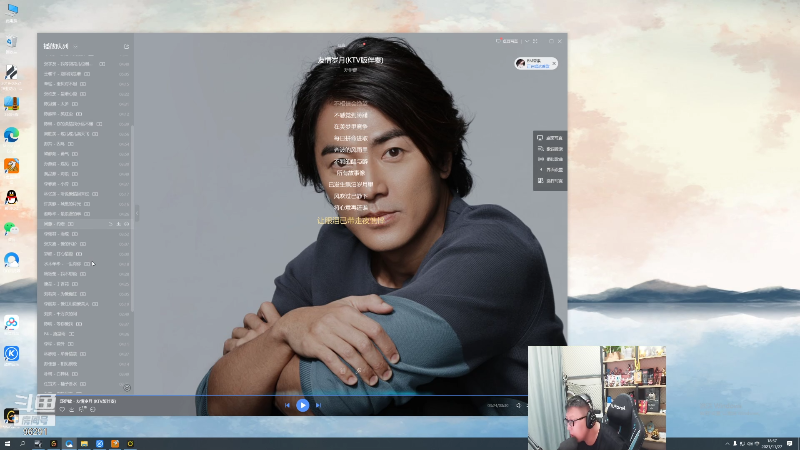Open the This PC desktop icon
The width and height of the screenshot is (800, 450).
(11, 11)
